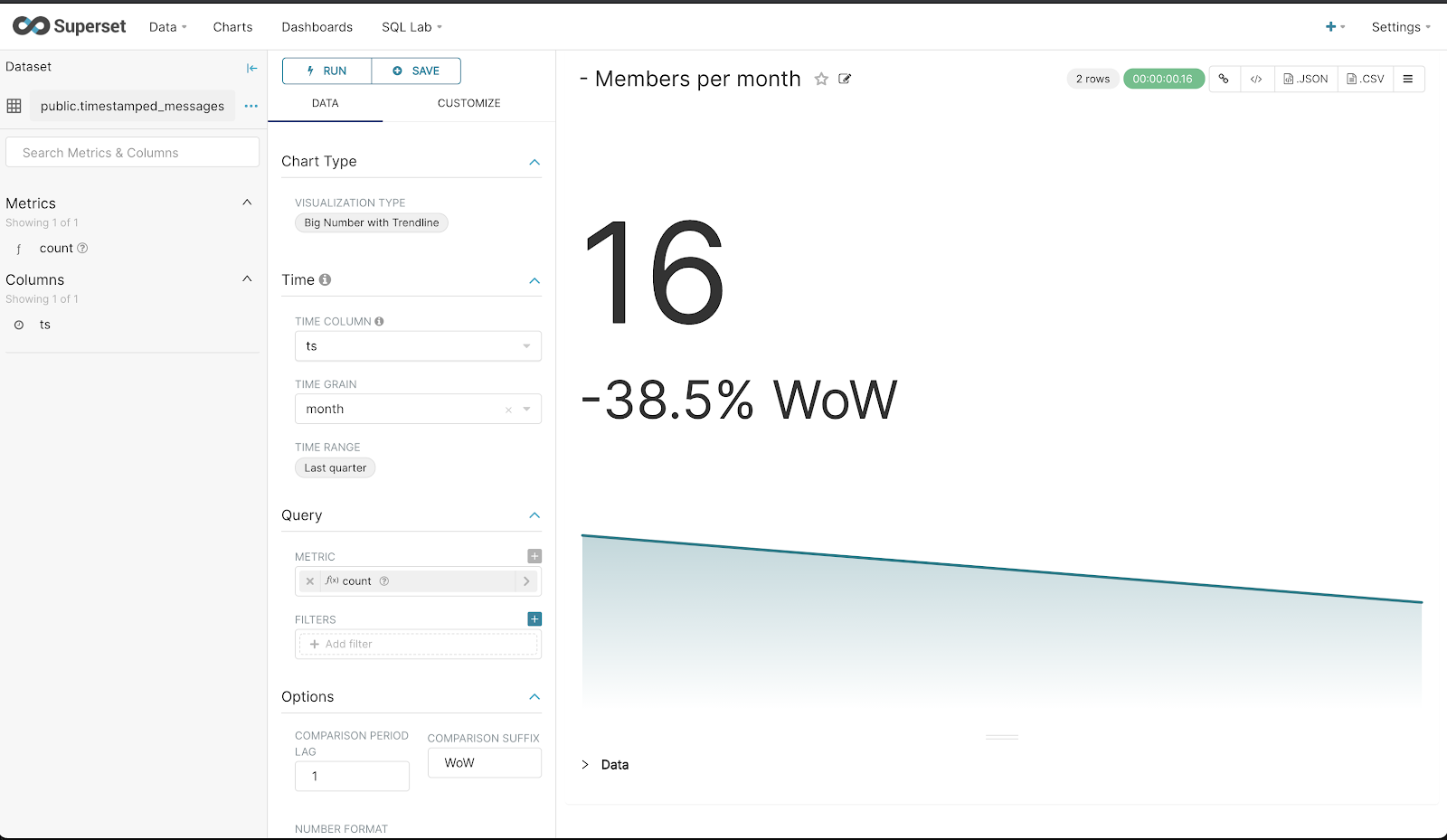The width and height of the screenshot is (1447, 840).
Task: Switch to the CUSTOMIZE tab
Action: 468,103
